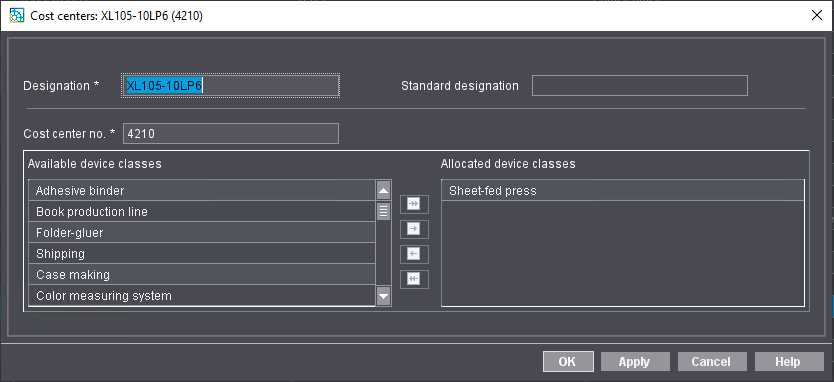The width and height of the screenshot is (834, 382).
Task: Confirm with the OK button
Action: coord(568,362)
